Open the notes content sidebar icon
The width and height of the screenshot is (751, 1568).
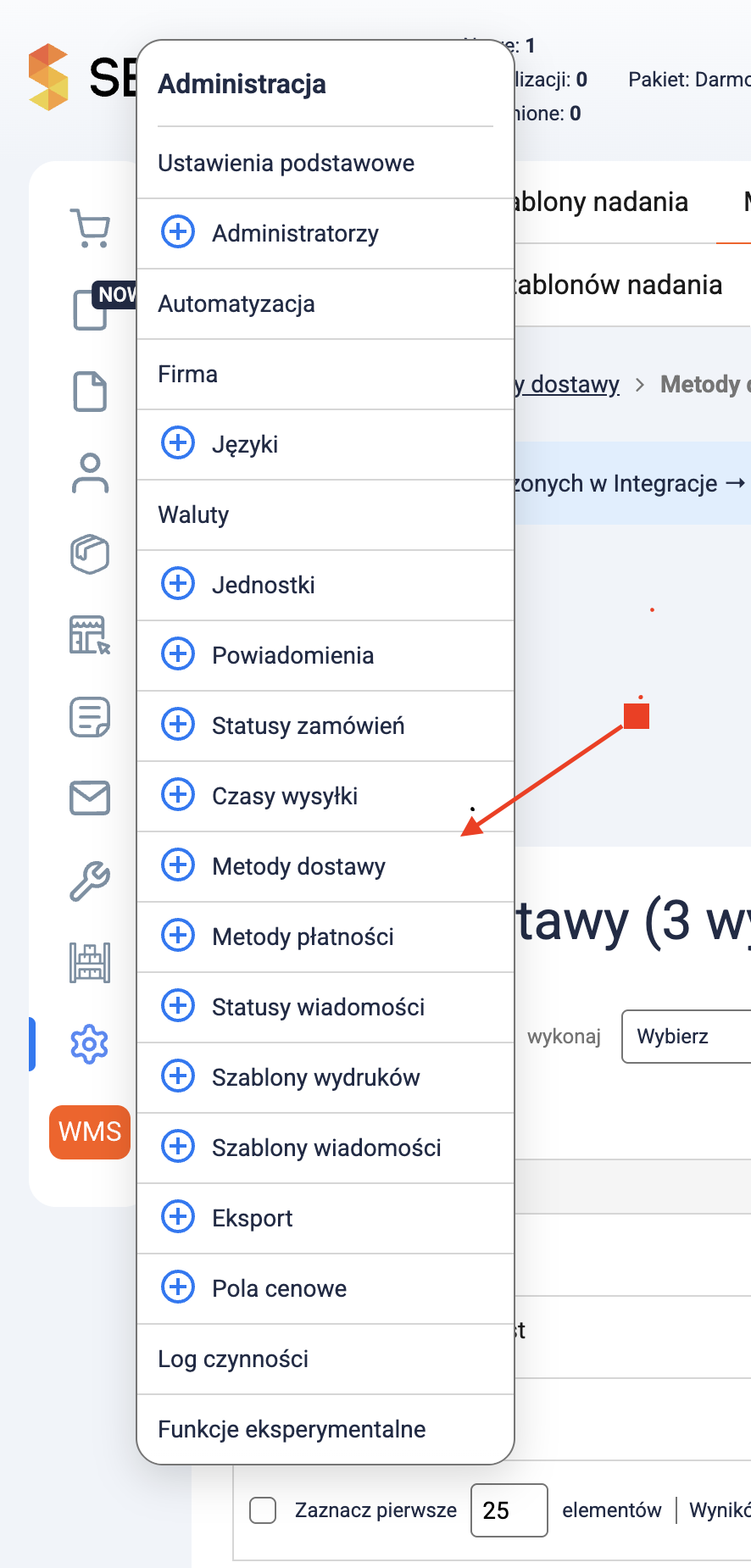click(90, 717)
